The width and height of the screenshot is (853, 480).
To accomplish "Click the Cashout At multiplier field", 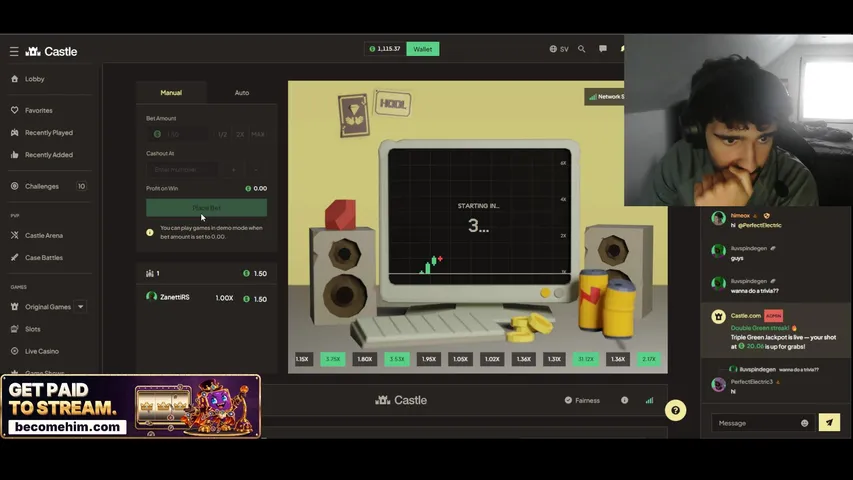I will pos(183,170).
